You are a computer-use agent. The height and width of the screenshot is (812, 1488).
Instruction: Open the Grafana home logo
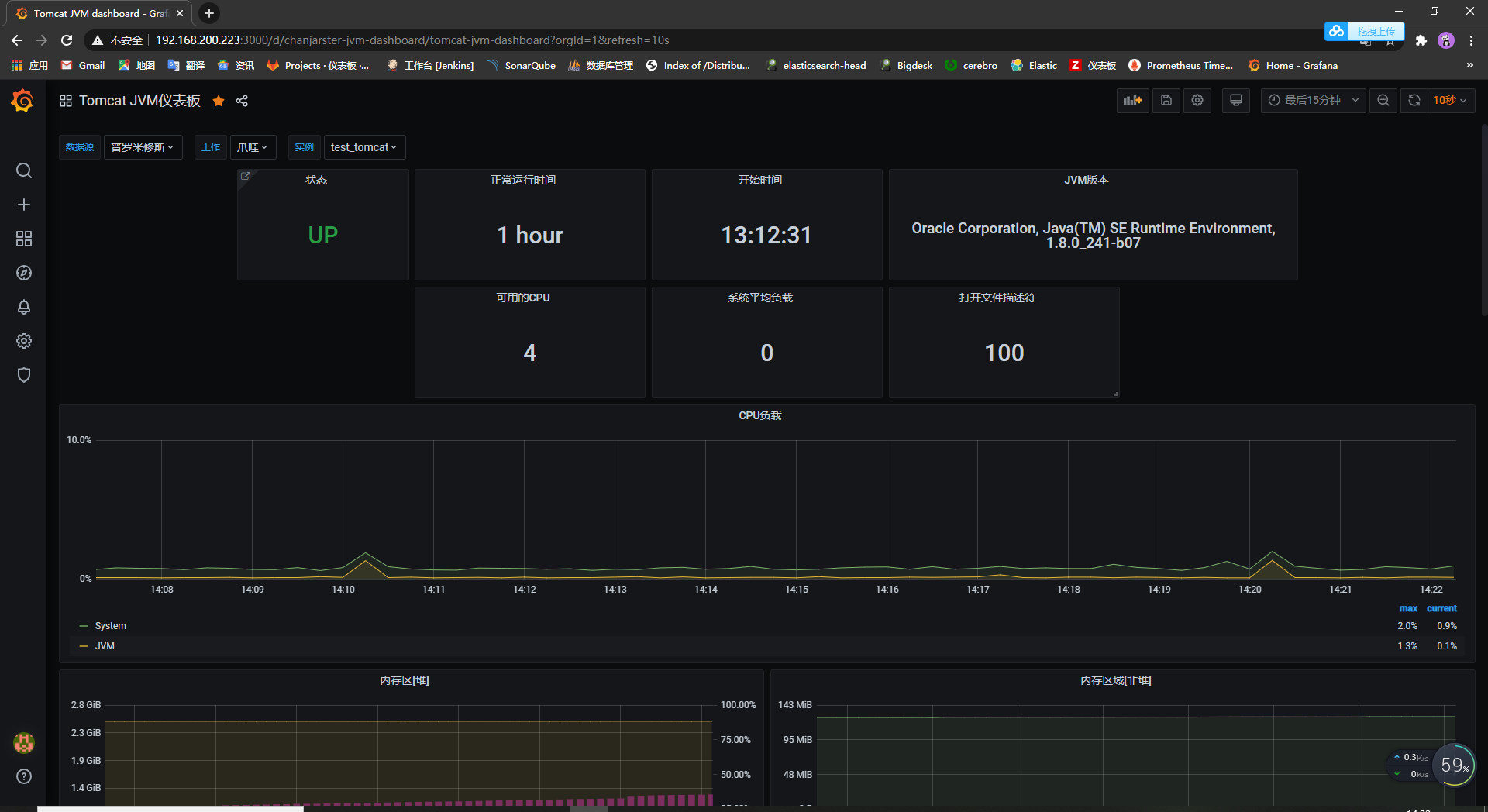click(x=22, y=101)
